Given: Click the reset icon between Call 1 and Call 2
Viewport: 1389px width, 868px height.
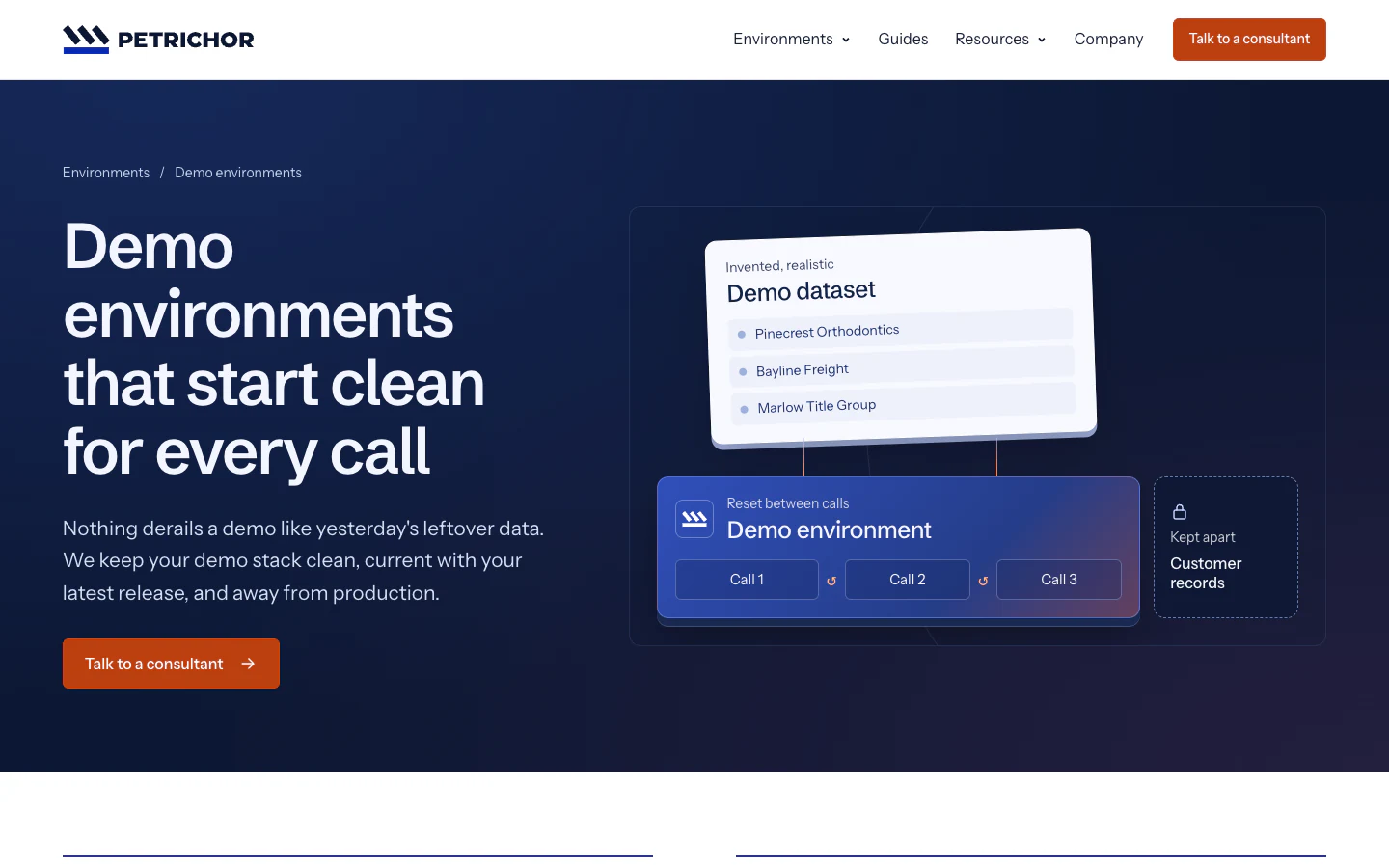Looking at the screenshot, I should pos(831,581).
